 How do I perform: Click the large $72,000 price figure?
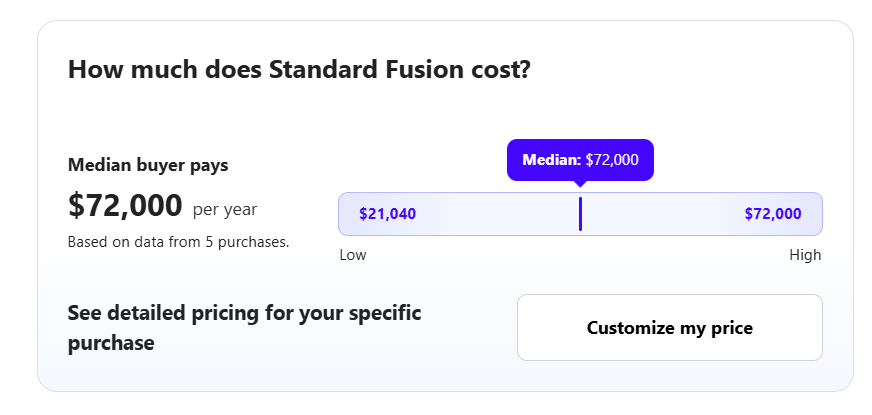click(x=125, y=206)
